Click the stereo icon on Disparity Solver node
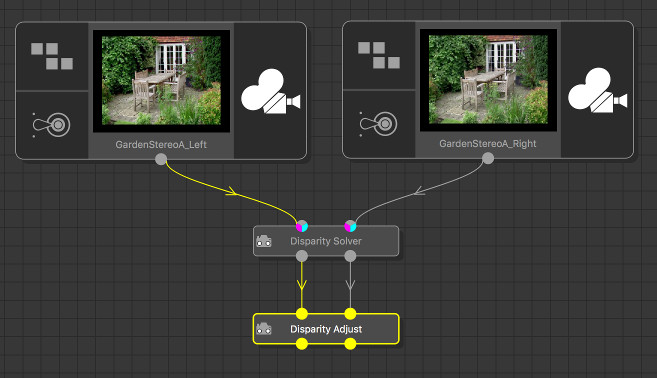Screen dimensions: 657x378 [264, 241]
